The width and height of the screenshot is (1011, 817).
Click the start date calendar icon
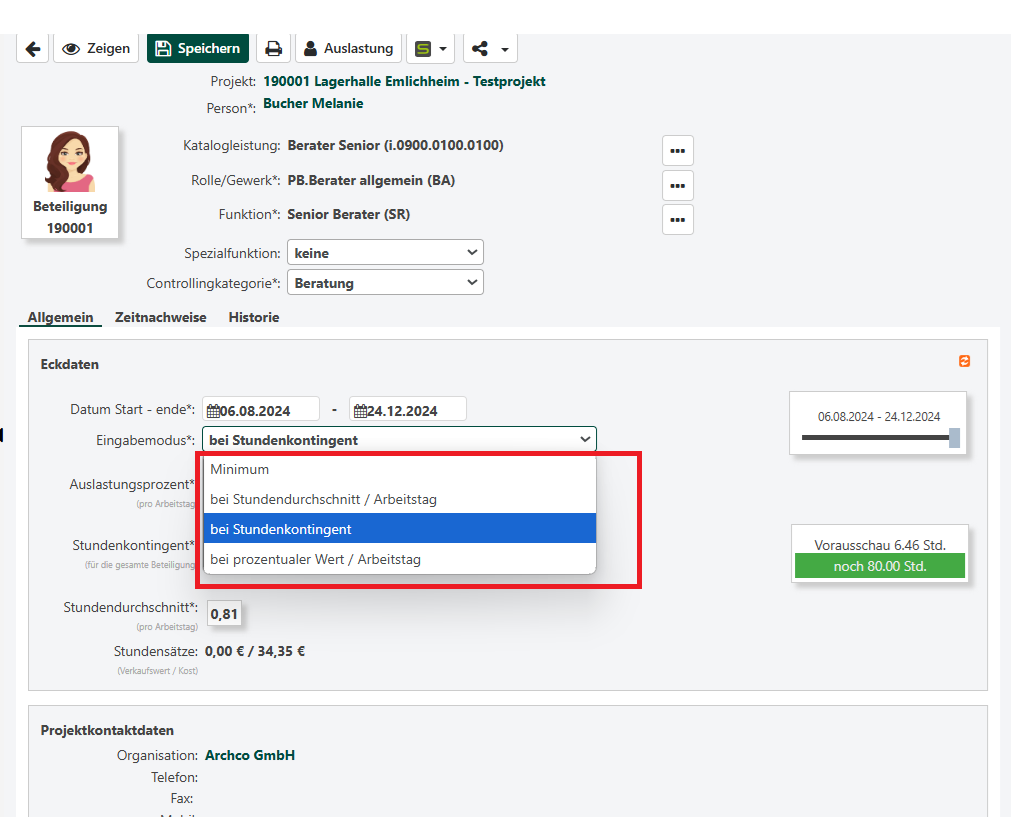click(x=212, y=410)
